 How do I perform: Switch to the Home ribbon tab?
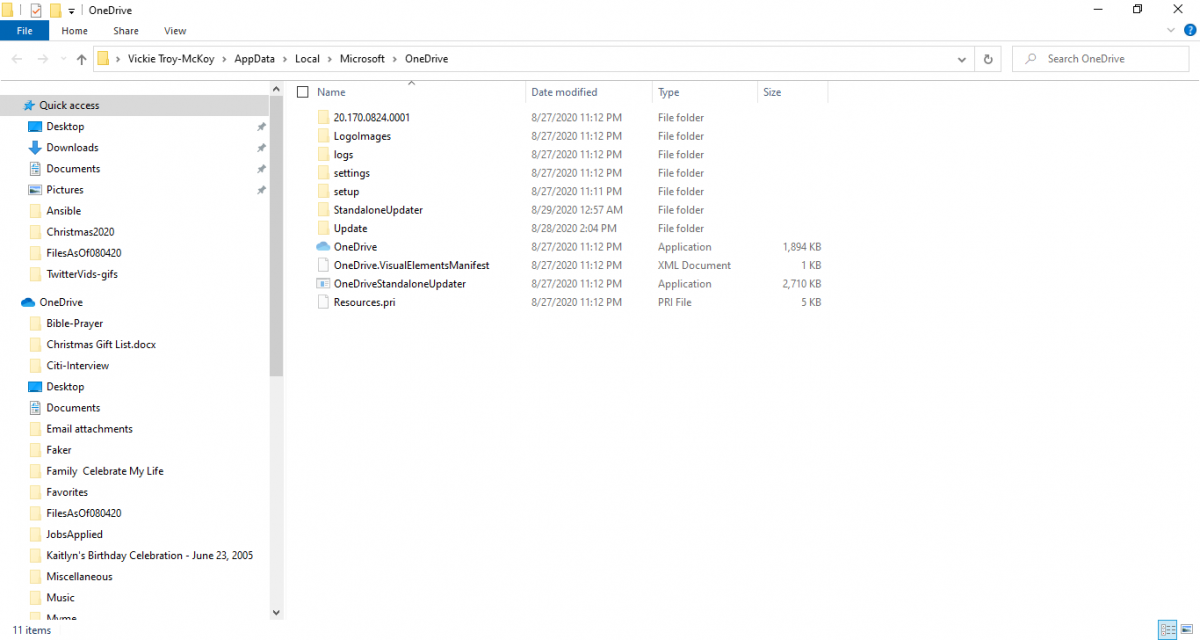point(75,31)
